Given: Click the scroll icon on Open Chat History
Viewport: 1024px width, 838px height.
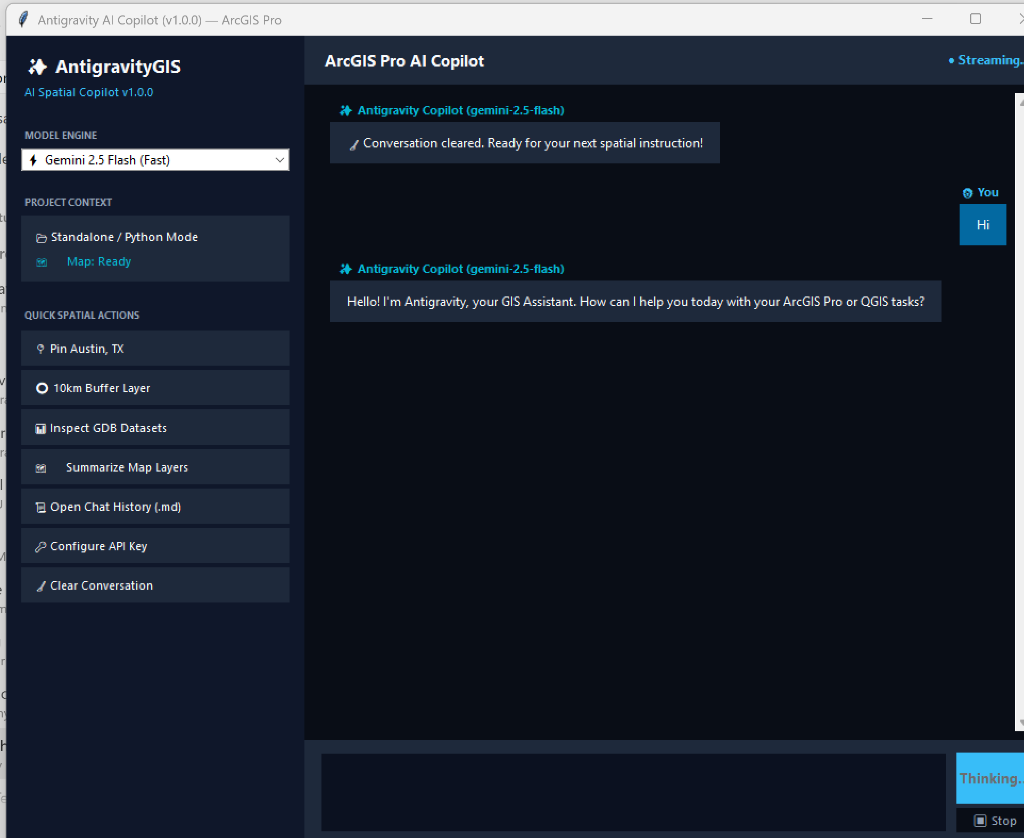Looking at the screenshot, I should tap(40, 508).
